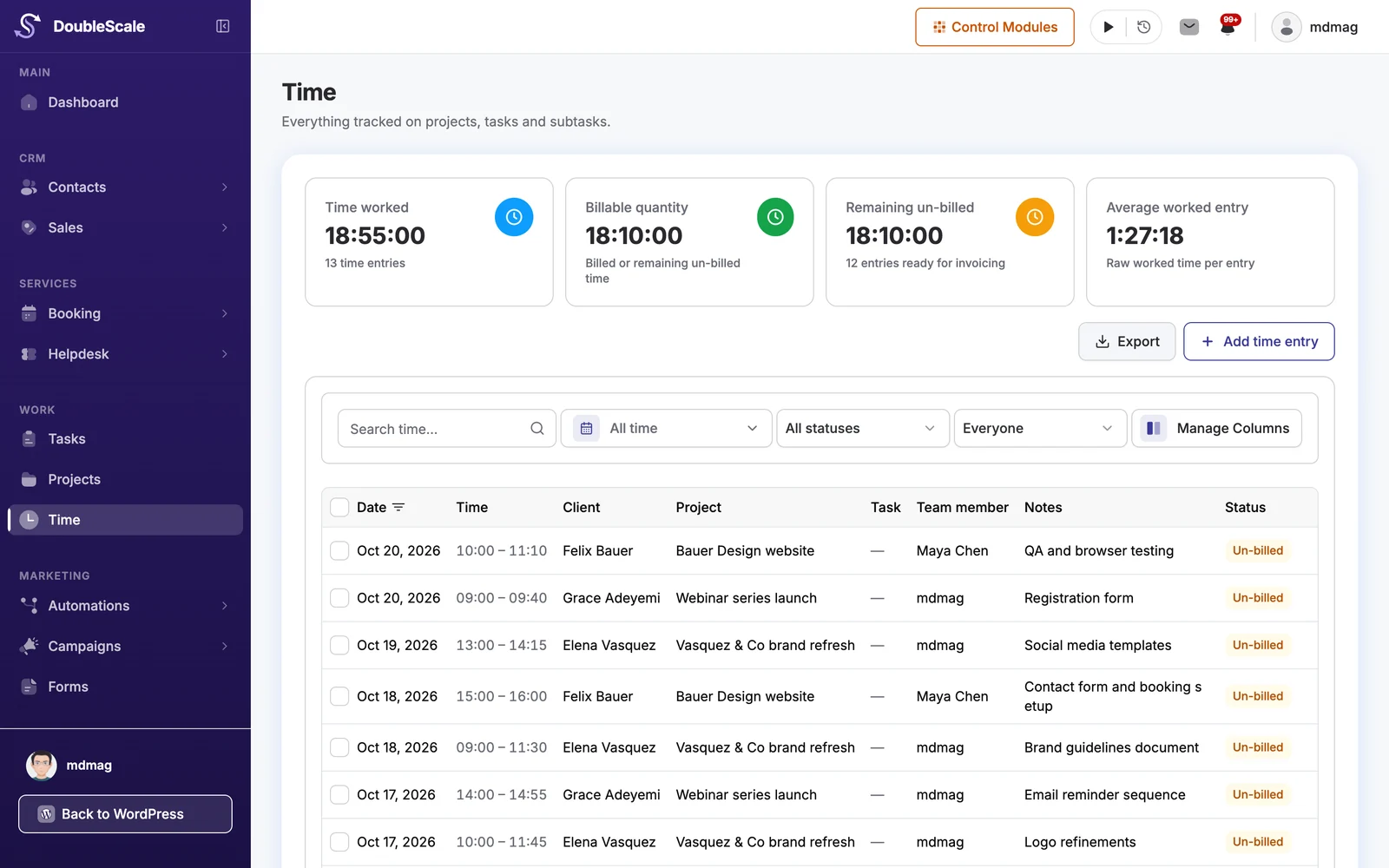Screen dimensions: 1389x868
Task: Toggle the select-all checkbox in table header
Action: 339,508
